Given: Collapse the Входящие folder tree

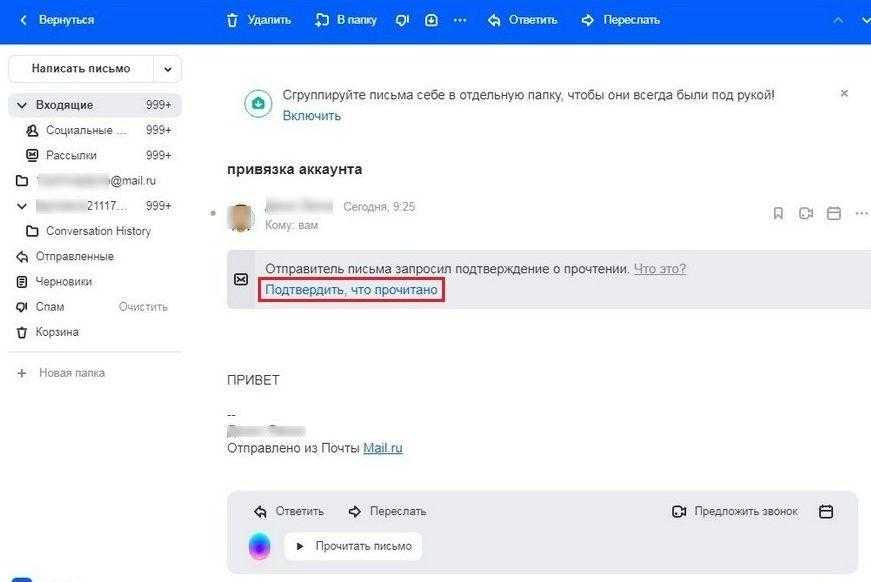Looking at the screenshot, I should (21, 105).
